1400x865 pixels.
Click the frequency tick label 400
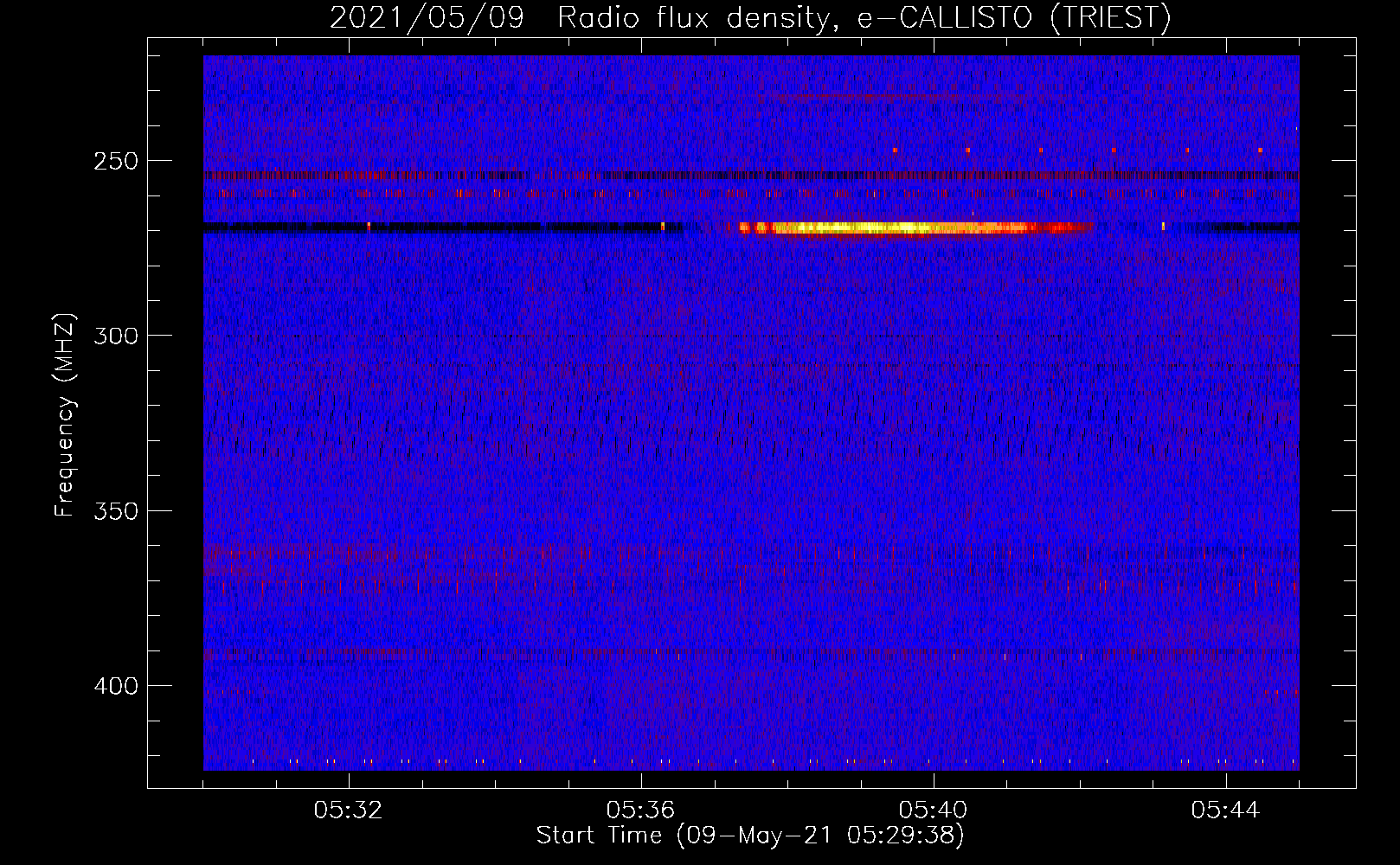pyautogui.click(x=116, y=687)
